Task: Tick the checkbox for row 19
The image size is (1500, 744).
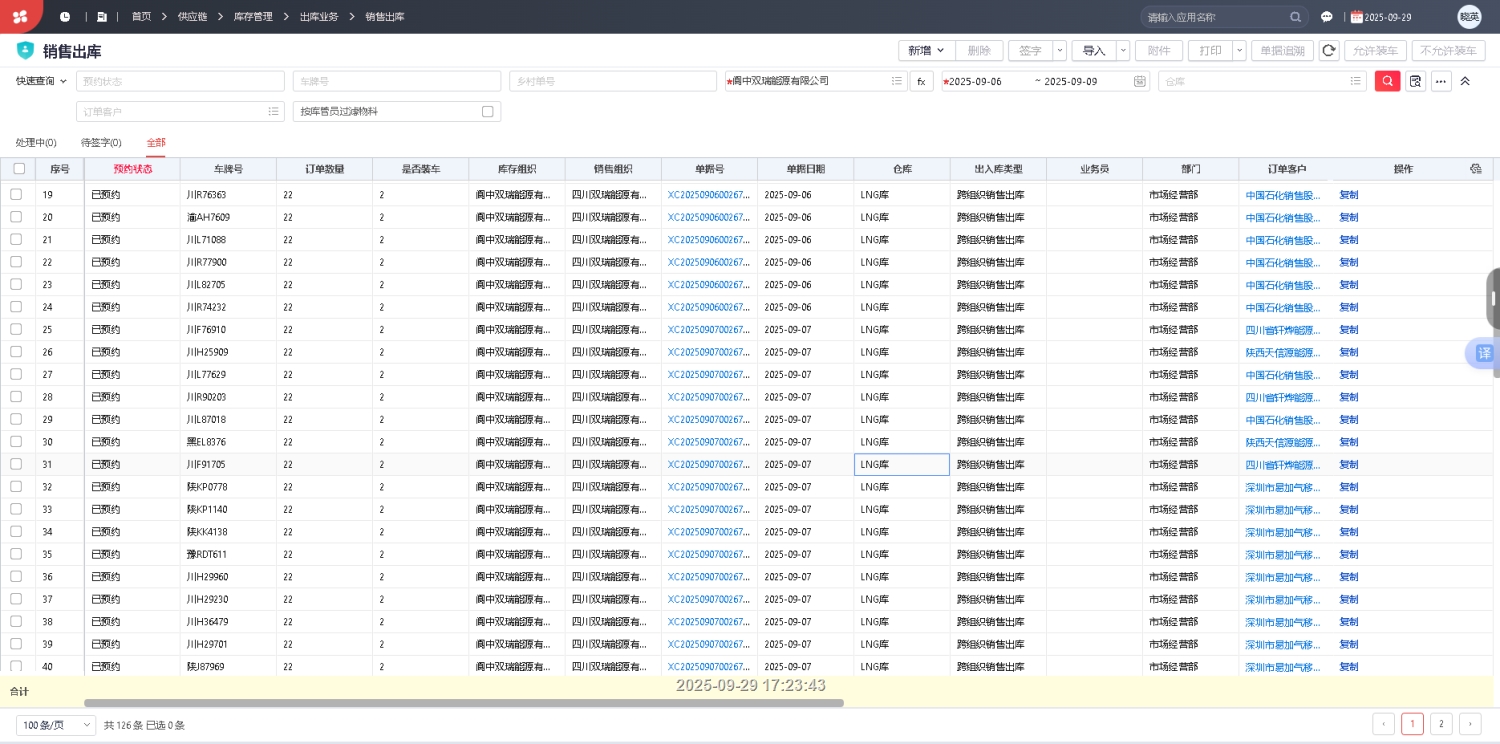Action: [16, 195]
